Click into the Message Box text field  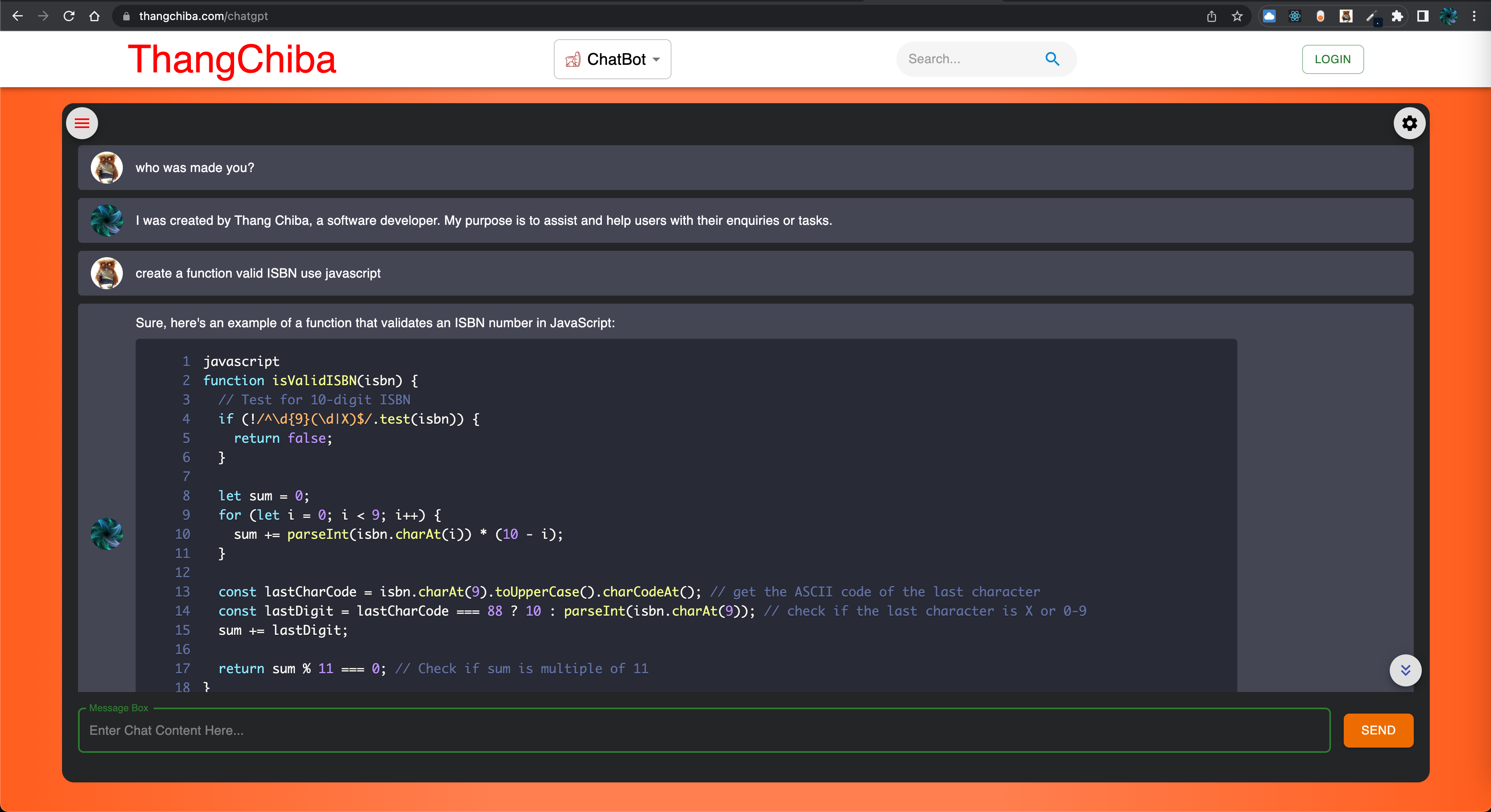(x=703, y=730)
